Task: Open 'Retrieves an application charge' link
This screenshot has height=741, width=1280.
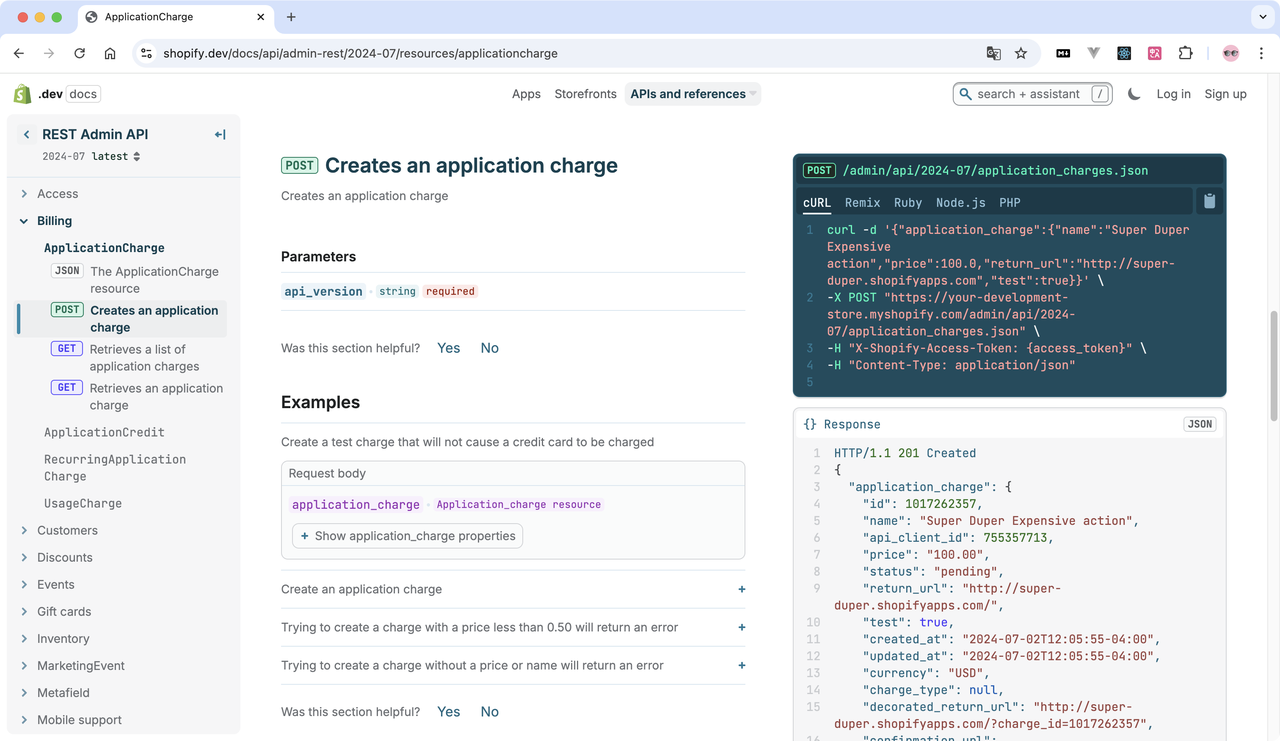Action: coord(156,396)
